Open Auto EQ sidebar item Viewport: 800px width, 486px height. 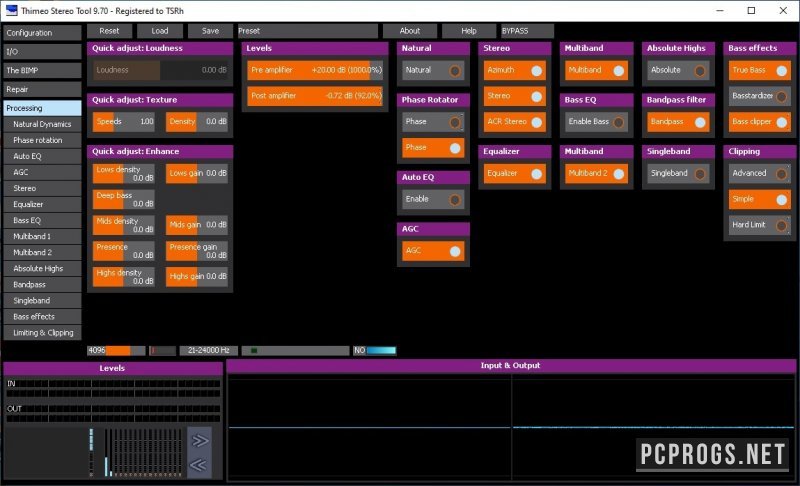pos(42,156)
